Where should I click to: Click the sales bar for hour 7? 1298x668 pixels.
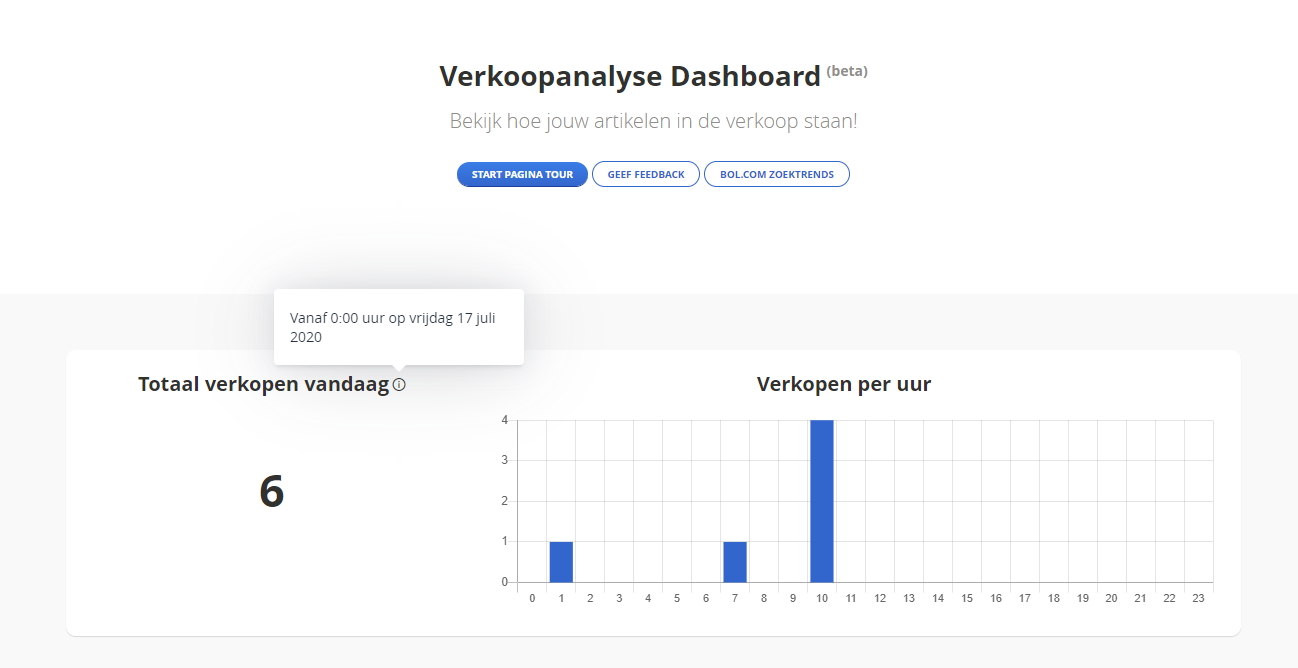[735, 561]
